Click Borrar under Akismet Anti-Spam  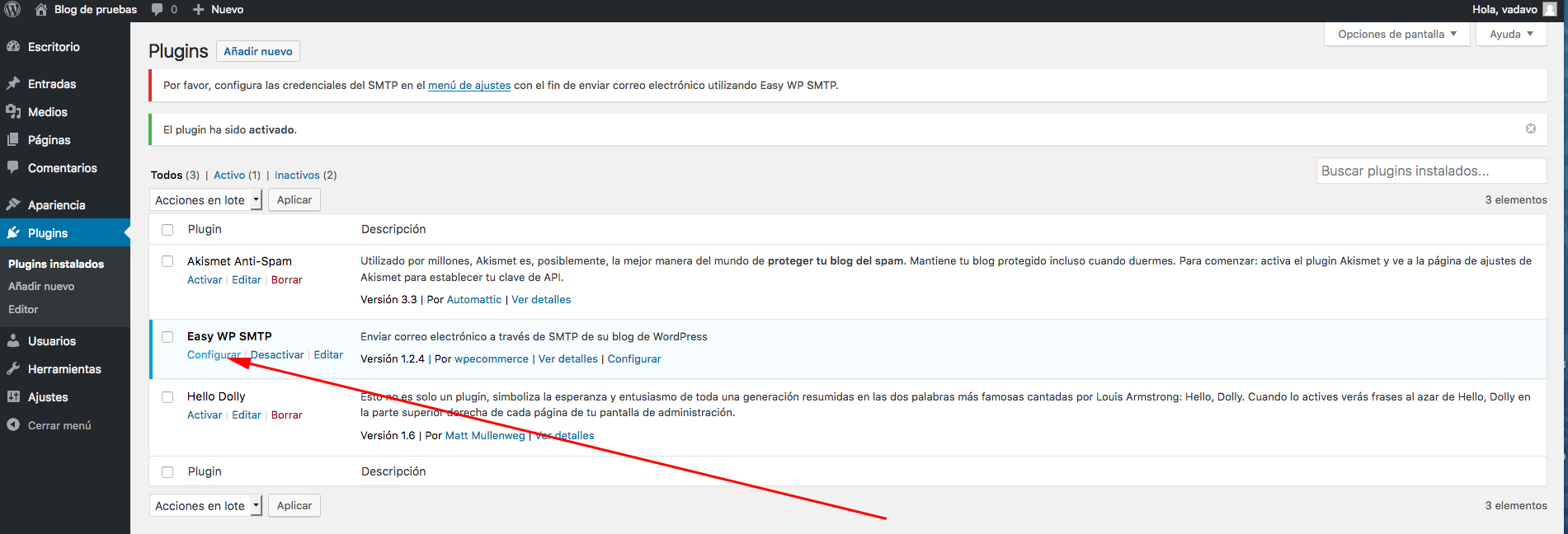[287, 280]
